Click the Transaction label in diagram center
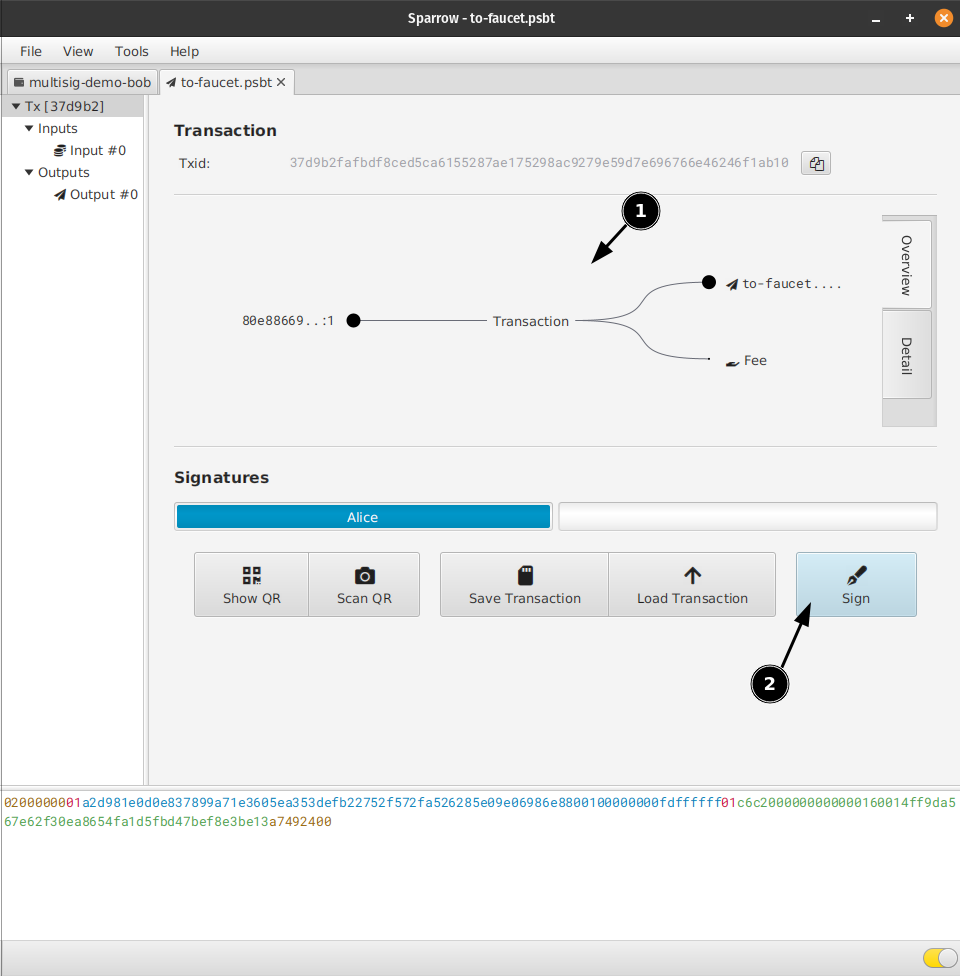Image resolution: width=960 pixels, height=976 pixels. pyautogui.click(x=531, y=321)
